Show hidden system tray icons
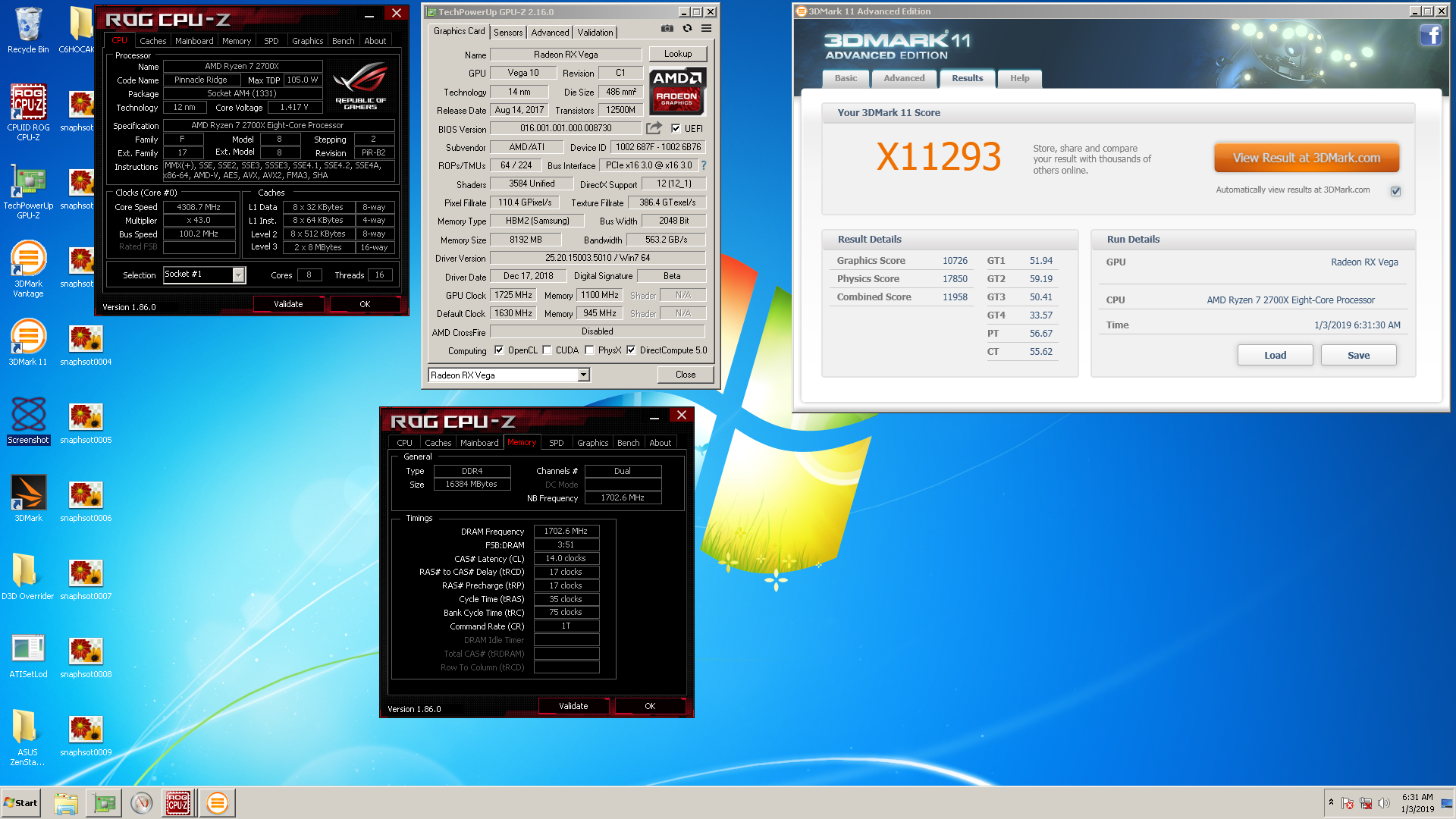Image resolution: width=1456 pixels, height=819 pixels. pyautogui.click(x=1331, y=802)
